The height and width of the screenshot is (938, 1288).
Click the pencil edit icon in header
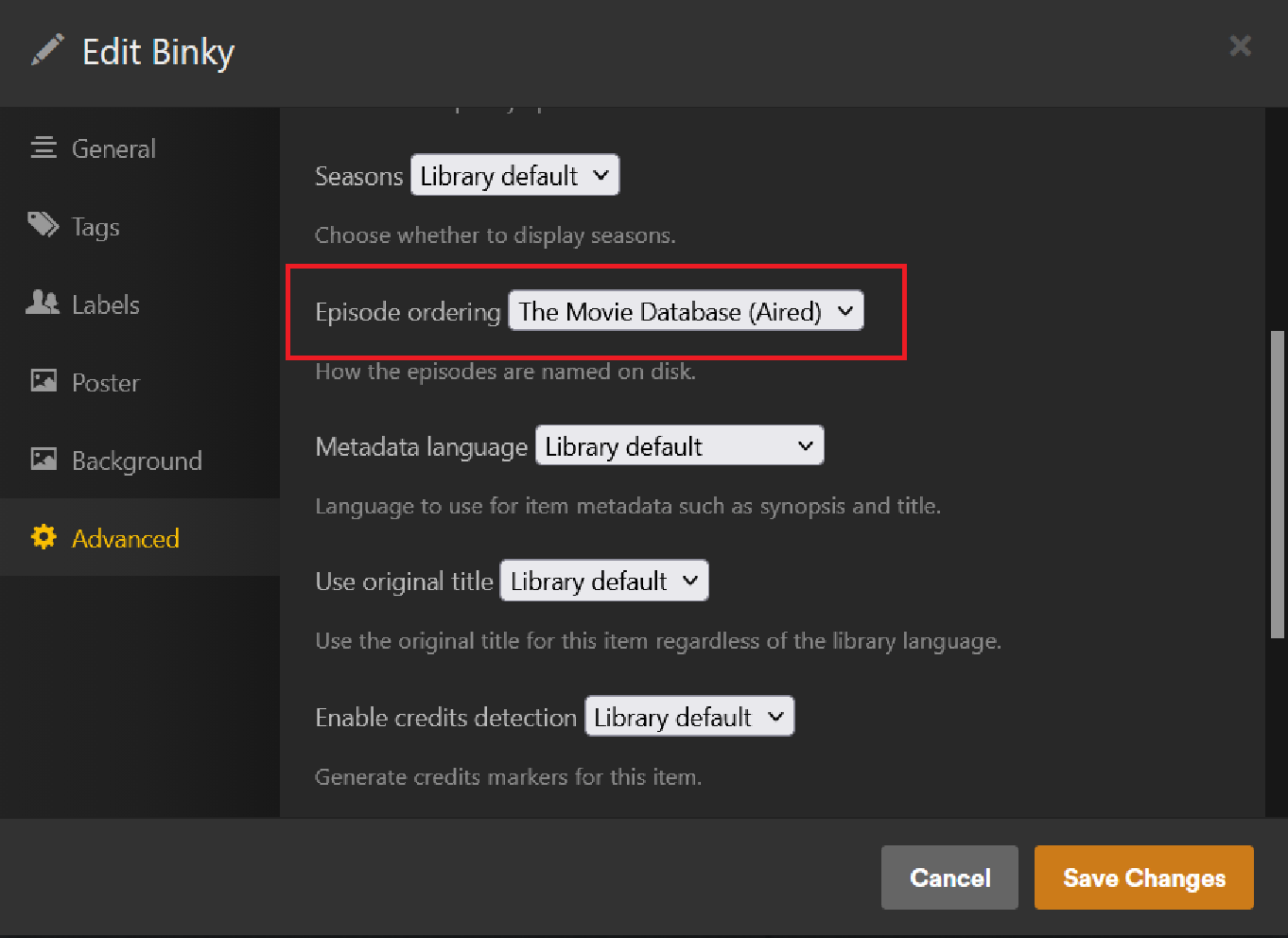point(47,50)
